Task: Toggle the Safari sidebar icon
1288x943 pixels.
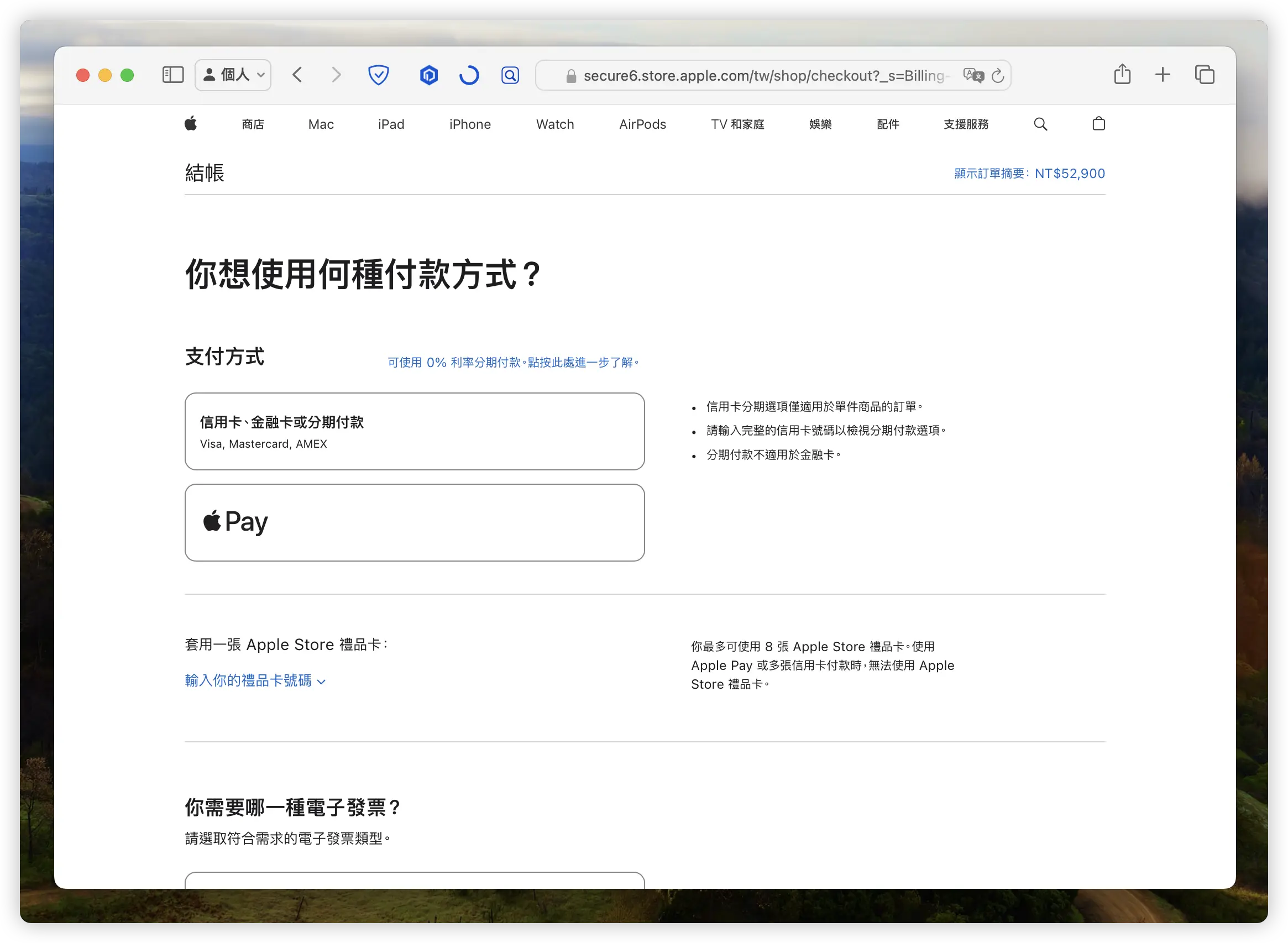Action: [x=172, y=75]
